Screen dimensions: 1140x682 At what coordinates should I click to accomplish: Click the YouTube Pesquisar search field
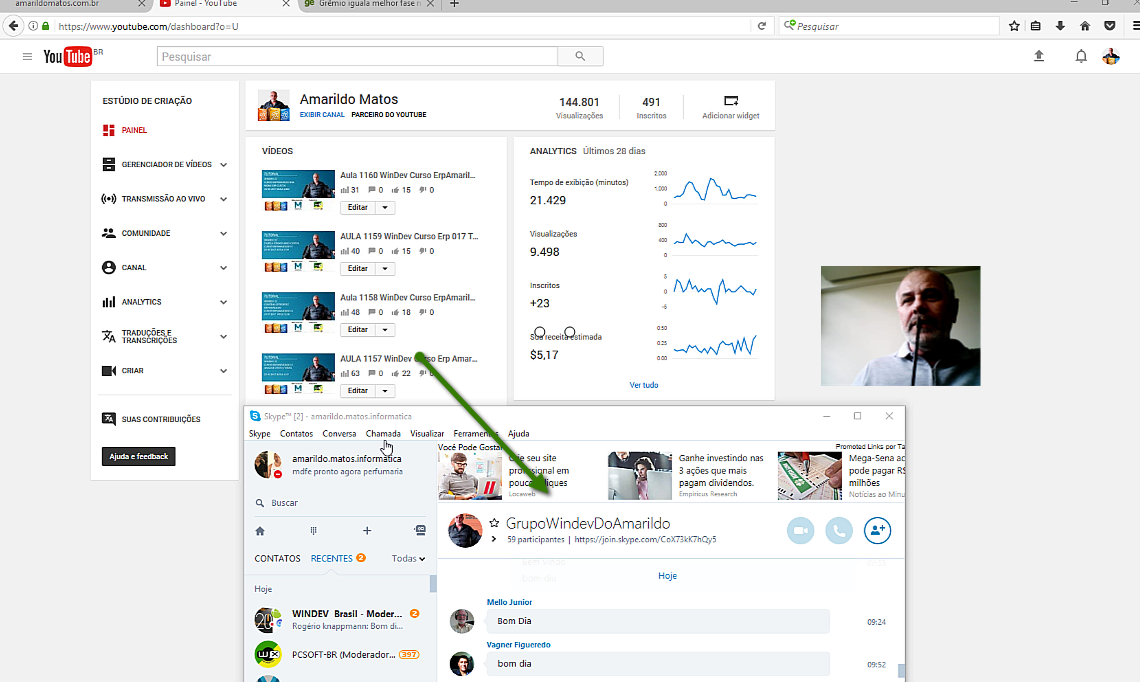[357, 57]
